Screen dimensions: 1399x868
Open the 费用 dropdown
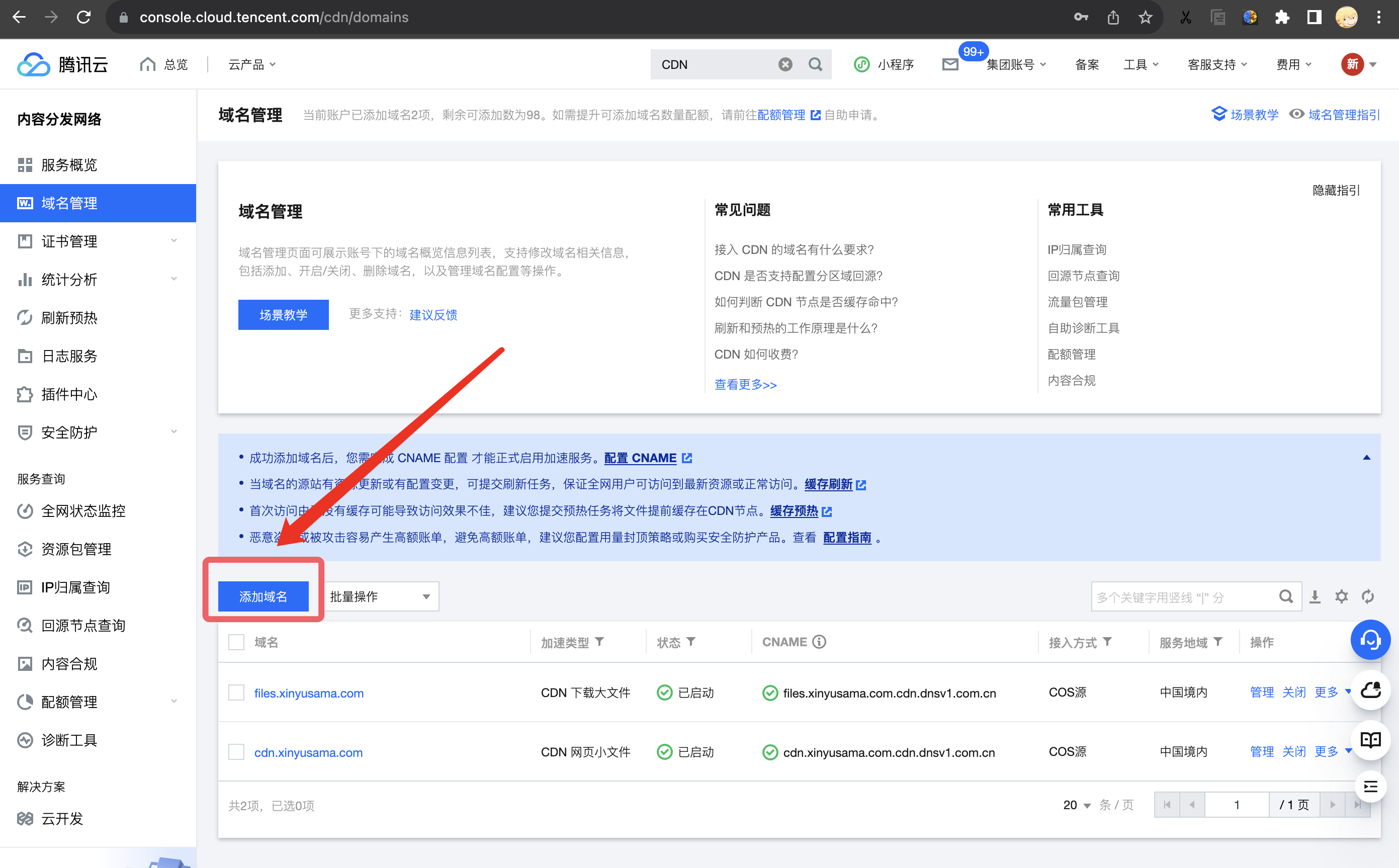(1293, 64)
